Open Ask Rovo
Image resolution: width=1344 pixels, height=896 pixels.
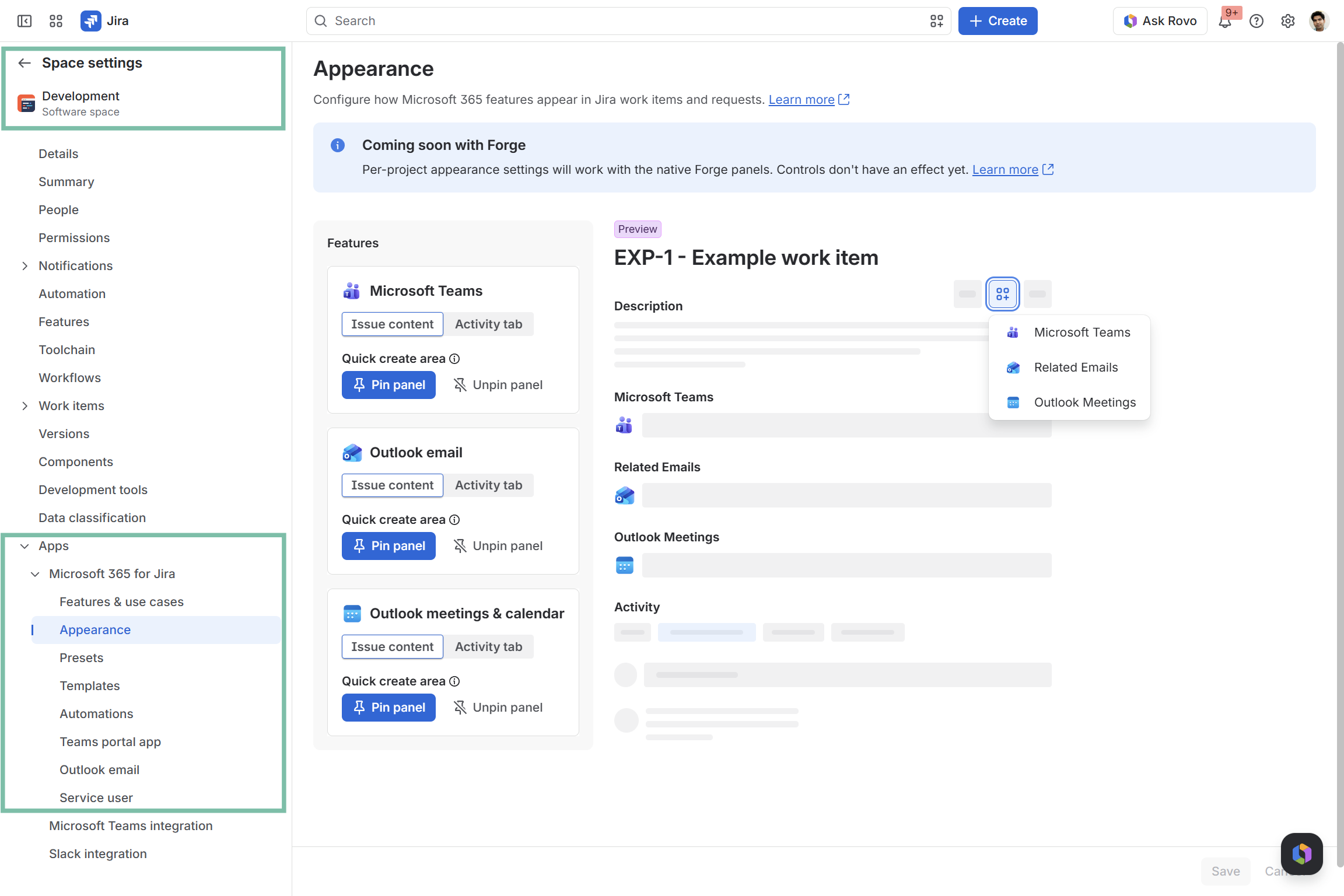click(x=1160, y=21)
